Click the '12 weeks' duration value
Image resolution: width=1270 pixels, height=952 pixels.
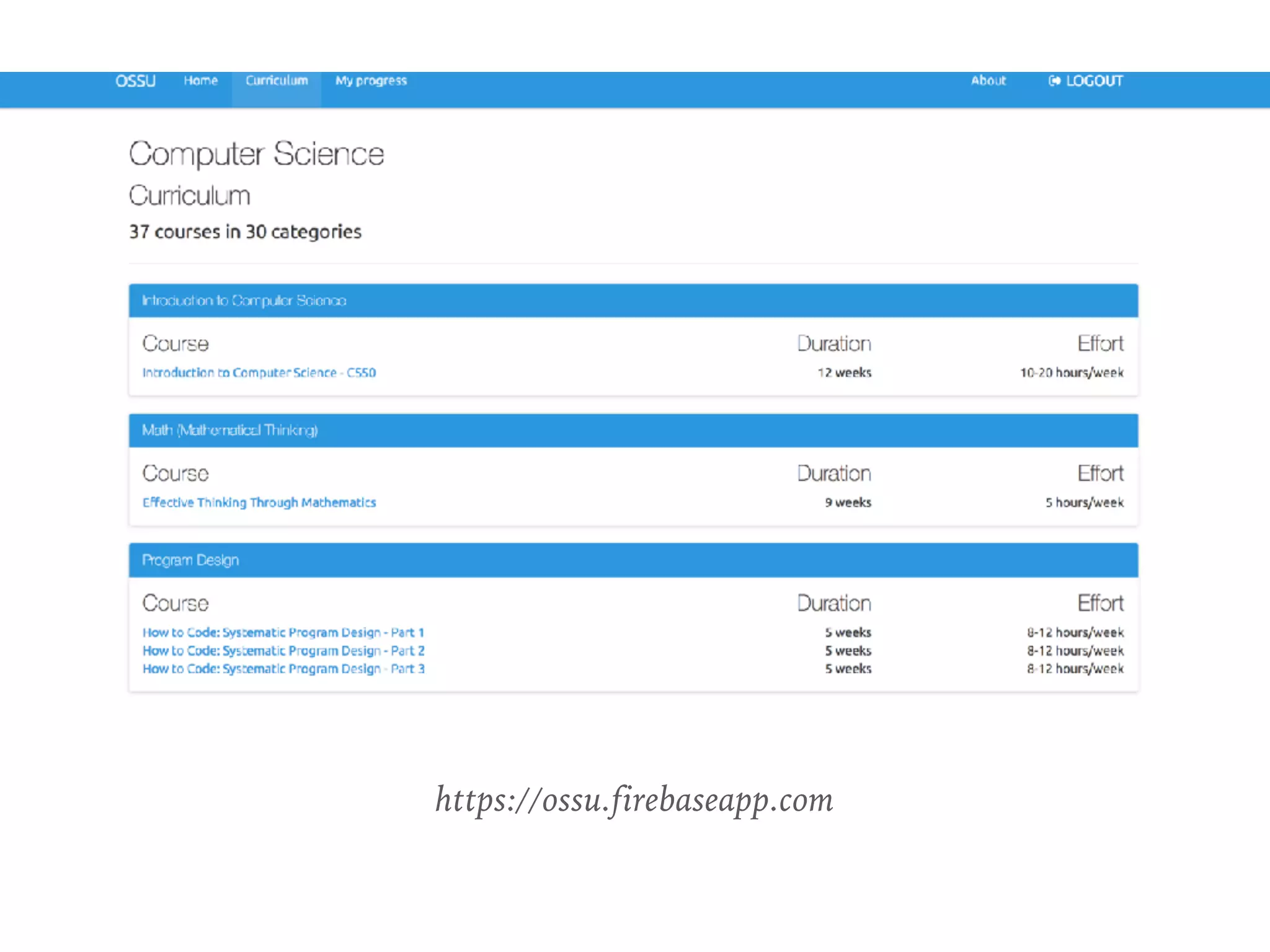click(844, 372)
